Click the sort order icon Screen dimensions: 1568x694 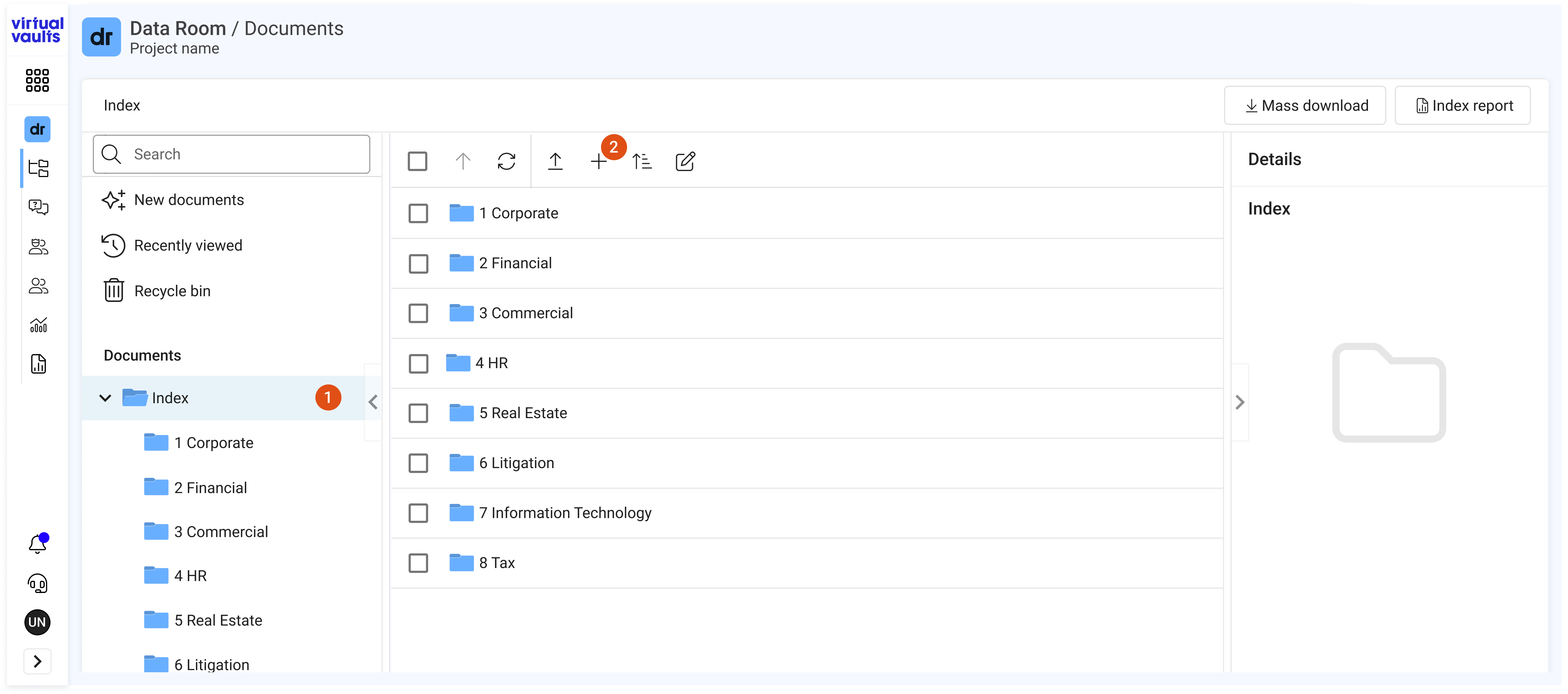point(642,161)
